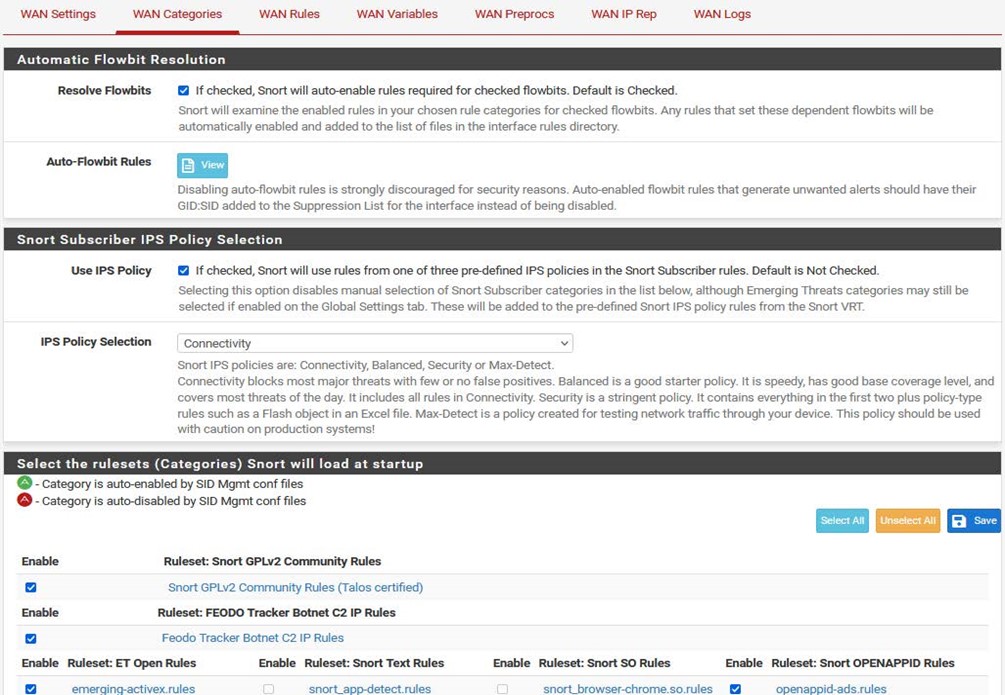1005x695 pixels.
Task: Click the View auto-flowbit rules button
Action: click(x=203, y=165)
